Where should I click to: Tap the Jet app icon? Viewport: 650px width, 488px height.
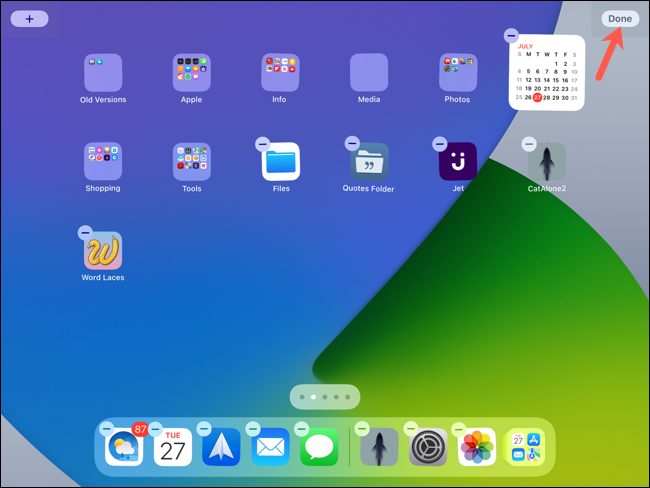(458, 162)
